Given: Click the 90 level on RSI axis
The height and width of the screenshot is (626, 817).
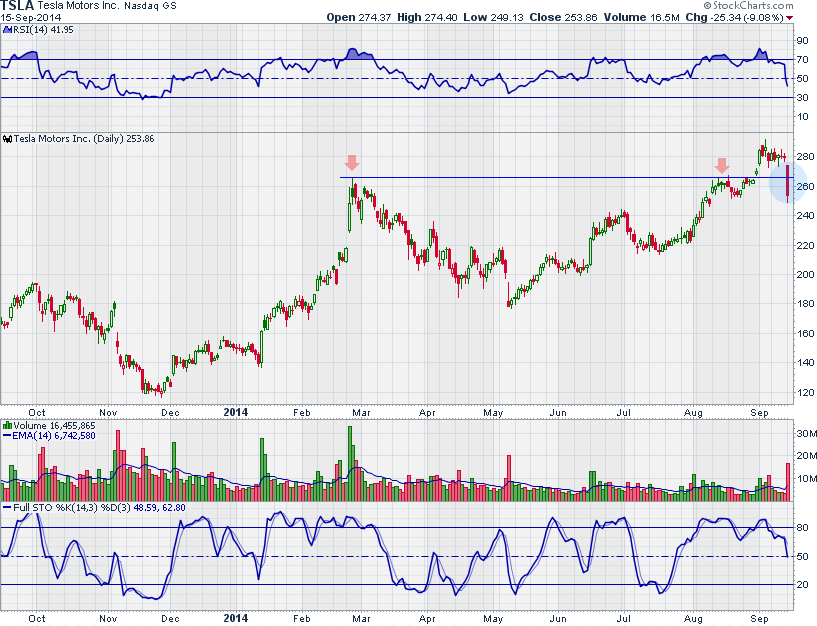Looking at the screenshot, I should pyautogui.click(x=802, y=41).
